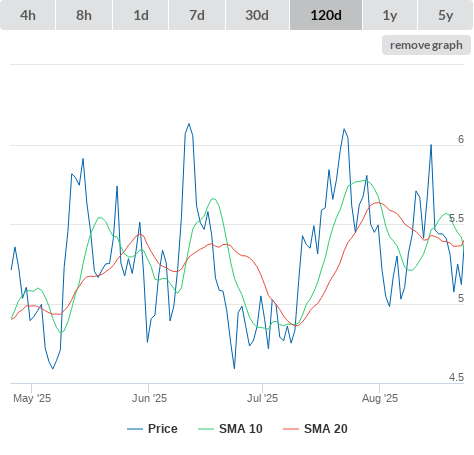The height and width of the screenshot is (455, 474).
Task: Click the May '25 axis label
Action: pyautogui.click(x=32, y=398)
